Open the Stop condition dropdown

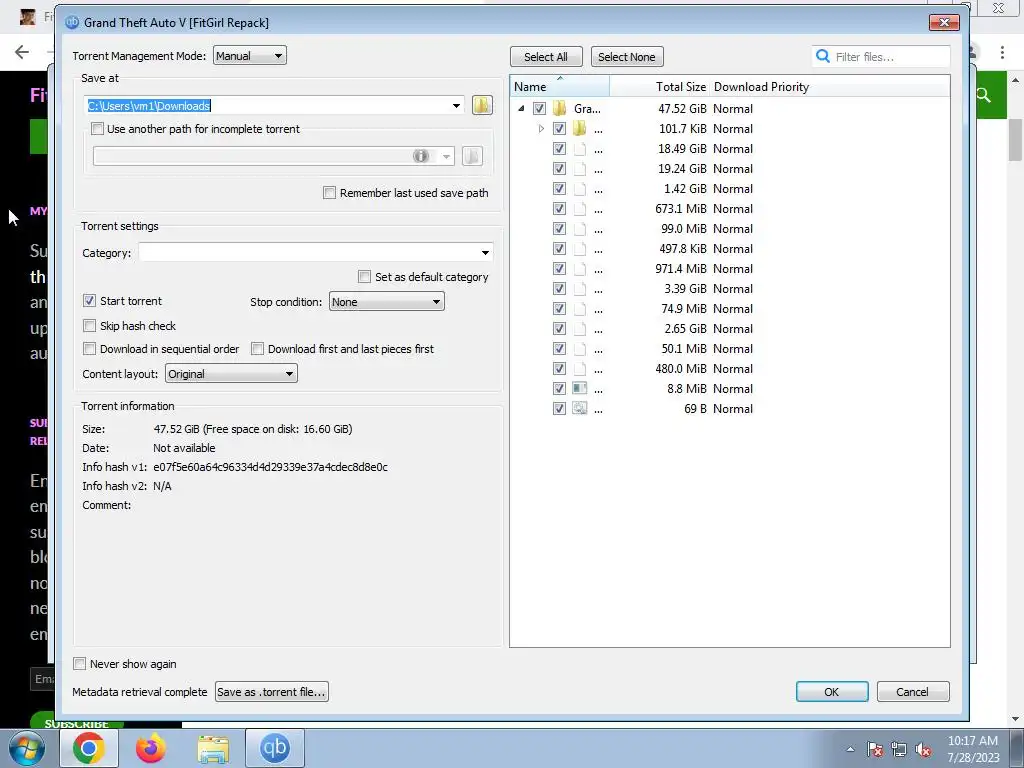pyautogui.click(x=387, y=302)
